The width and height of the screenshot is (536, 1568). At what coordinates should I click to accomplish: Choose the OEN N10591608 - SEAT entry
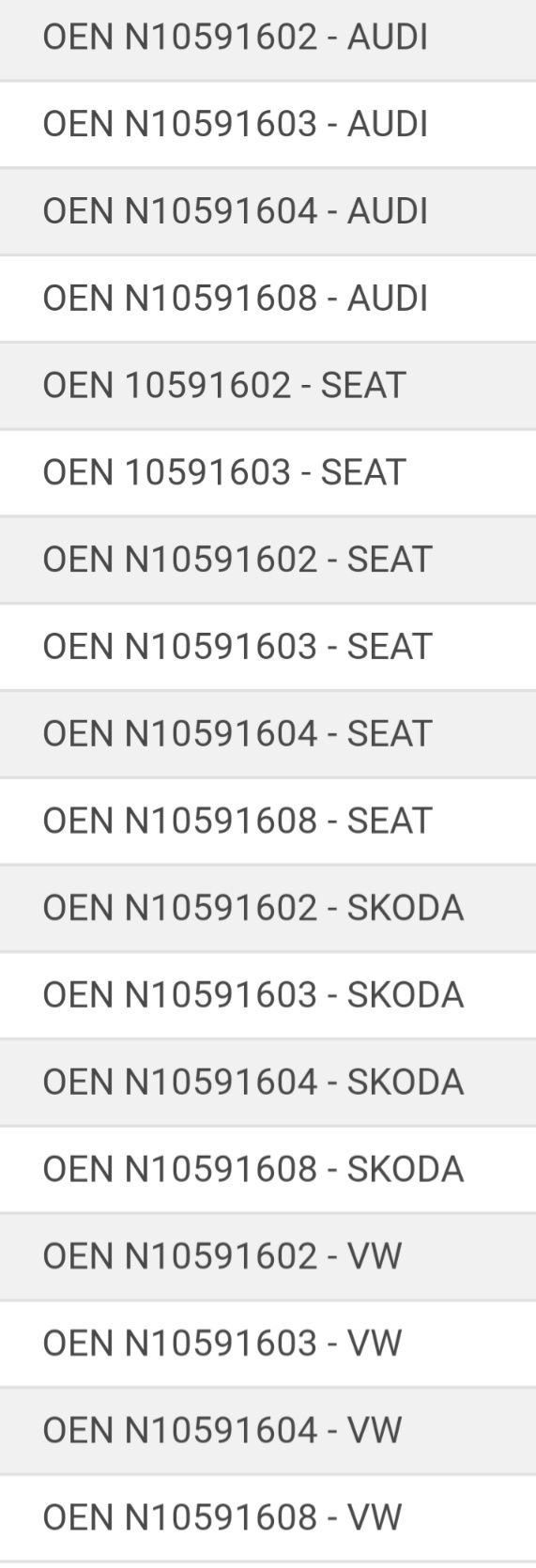pyautogui.click(x=268, y=821)
